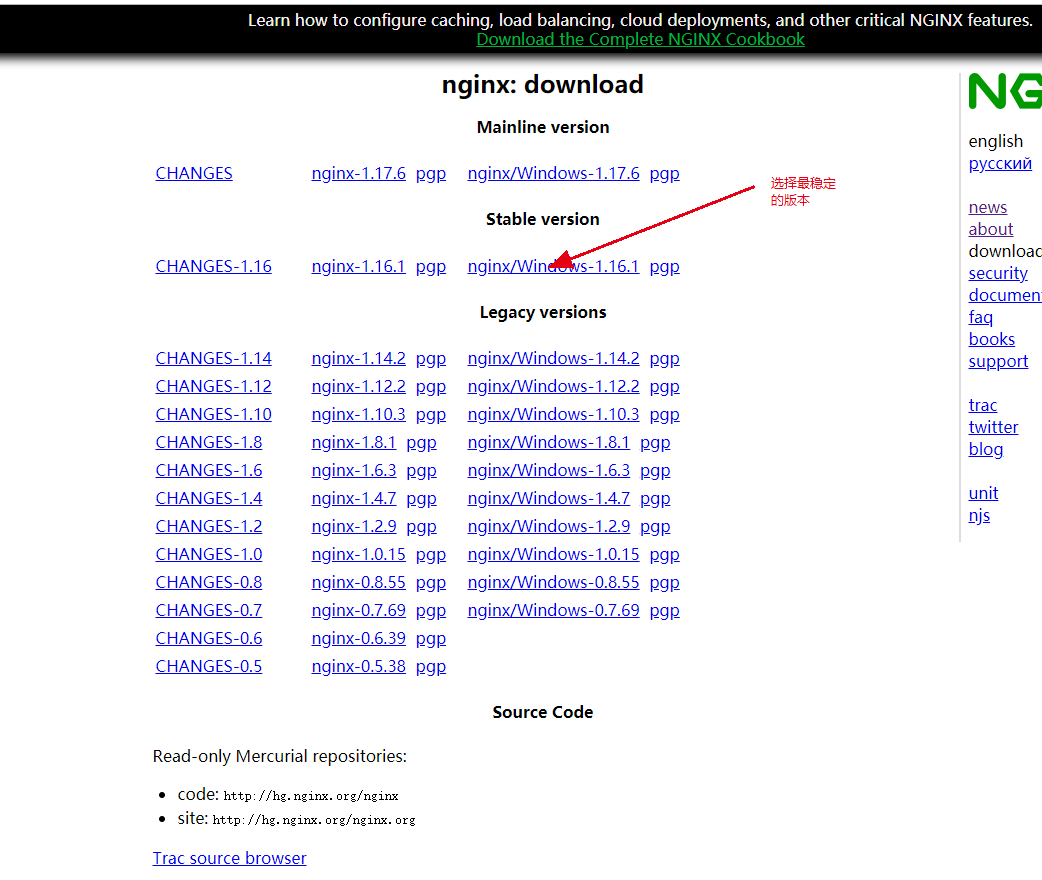Open pgp signature for nginx-0.5.38
This screenshot has height=880, width=1042.
(x=431, y=667)
